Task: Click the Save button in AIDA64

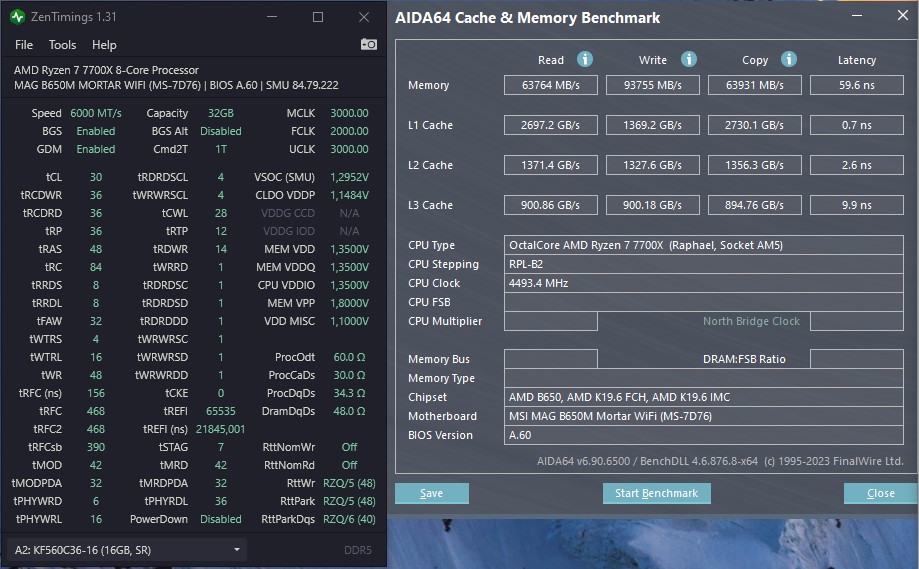Action: click(431, 493)
